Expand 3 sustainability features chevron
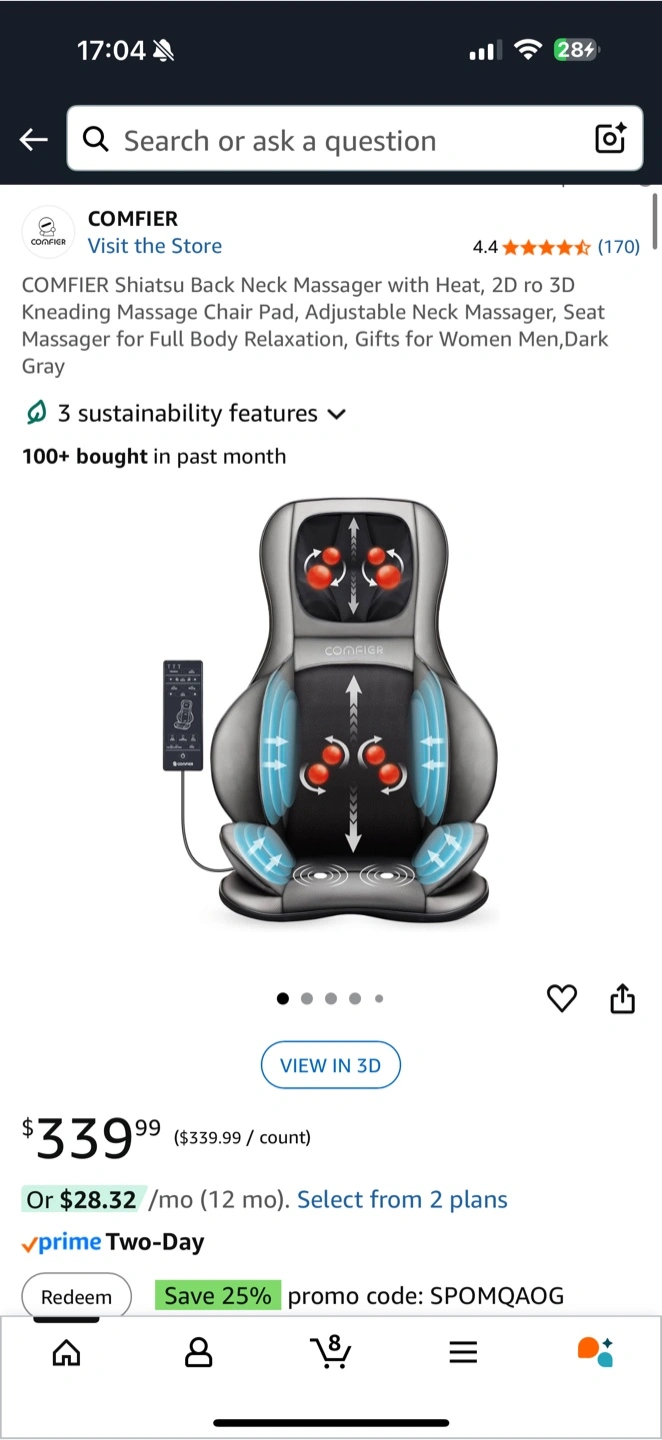662x1440 pixels. [x=337, y=414]
